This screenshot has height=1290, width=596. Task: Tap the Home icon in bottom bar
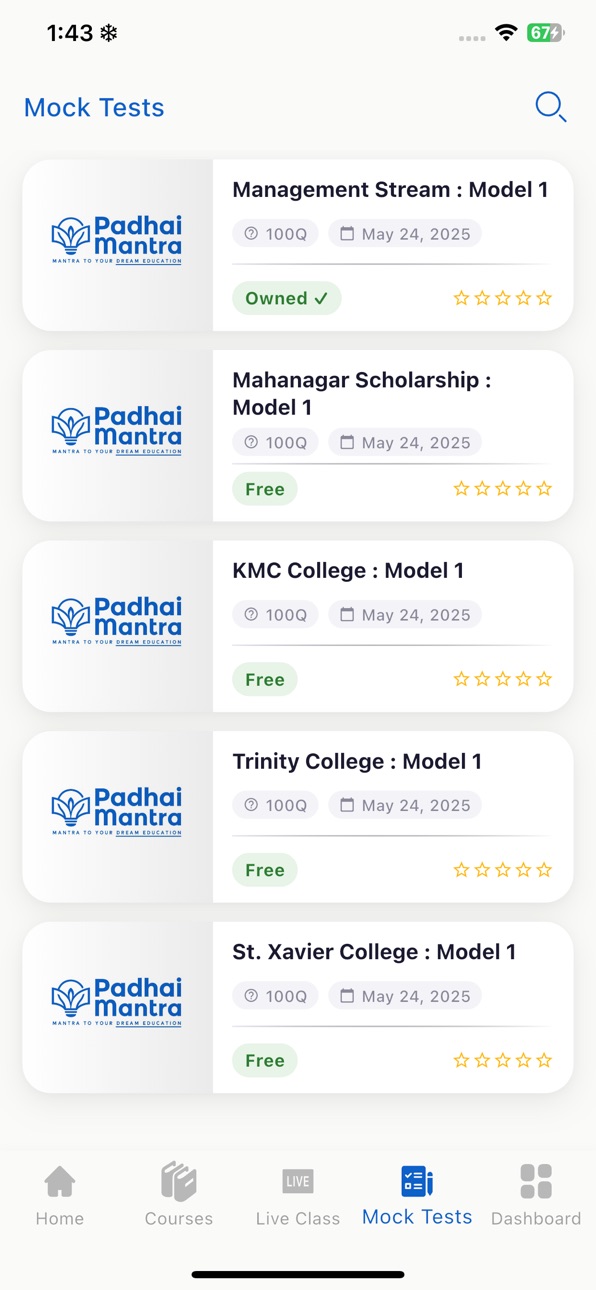(x=60, y=1182)
